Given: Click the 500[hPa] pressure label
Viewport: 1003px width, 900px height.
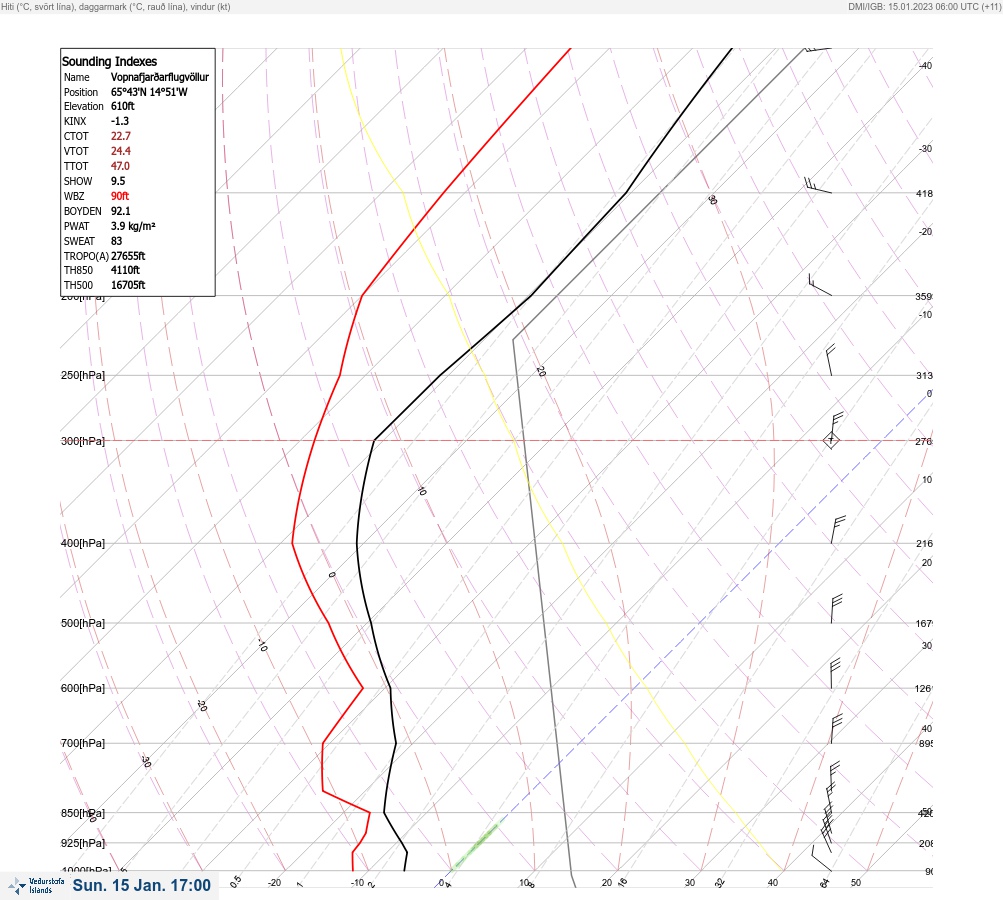Looking at the screenshot, I should (x=83, y=623).
